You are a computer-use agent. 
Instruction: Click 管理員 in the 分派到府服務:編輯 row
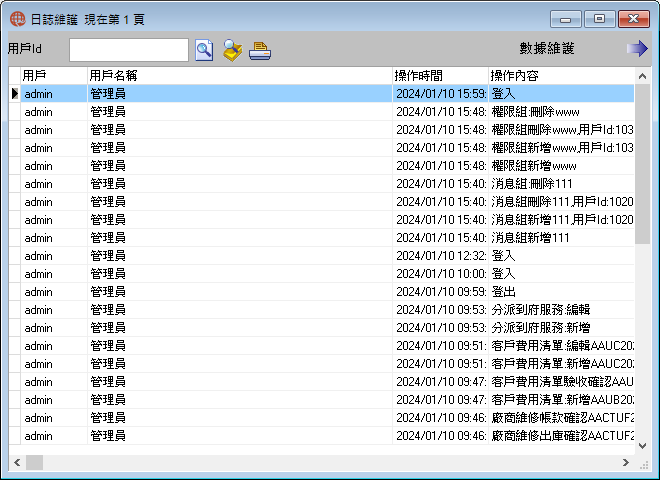pos(240,310)
